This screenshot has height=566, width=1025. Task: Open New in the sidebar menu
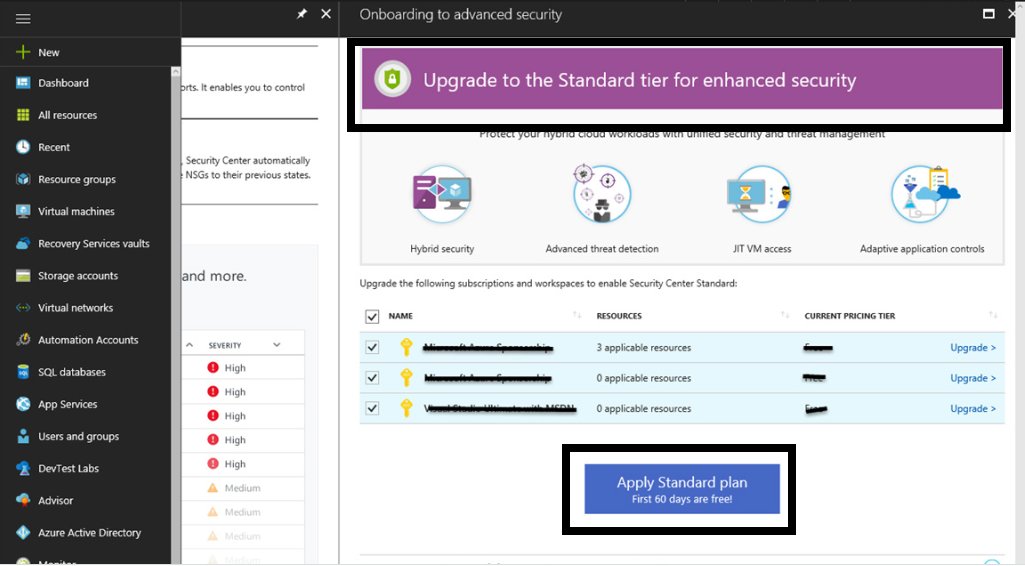[48, 52]
